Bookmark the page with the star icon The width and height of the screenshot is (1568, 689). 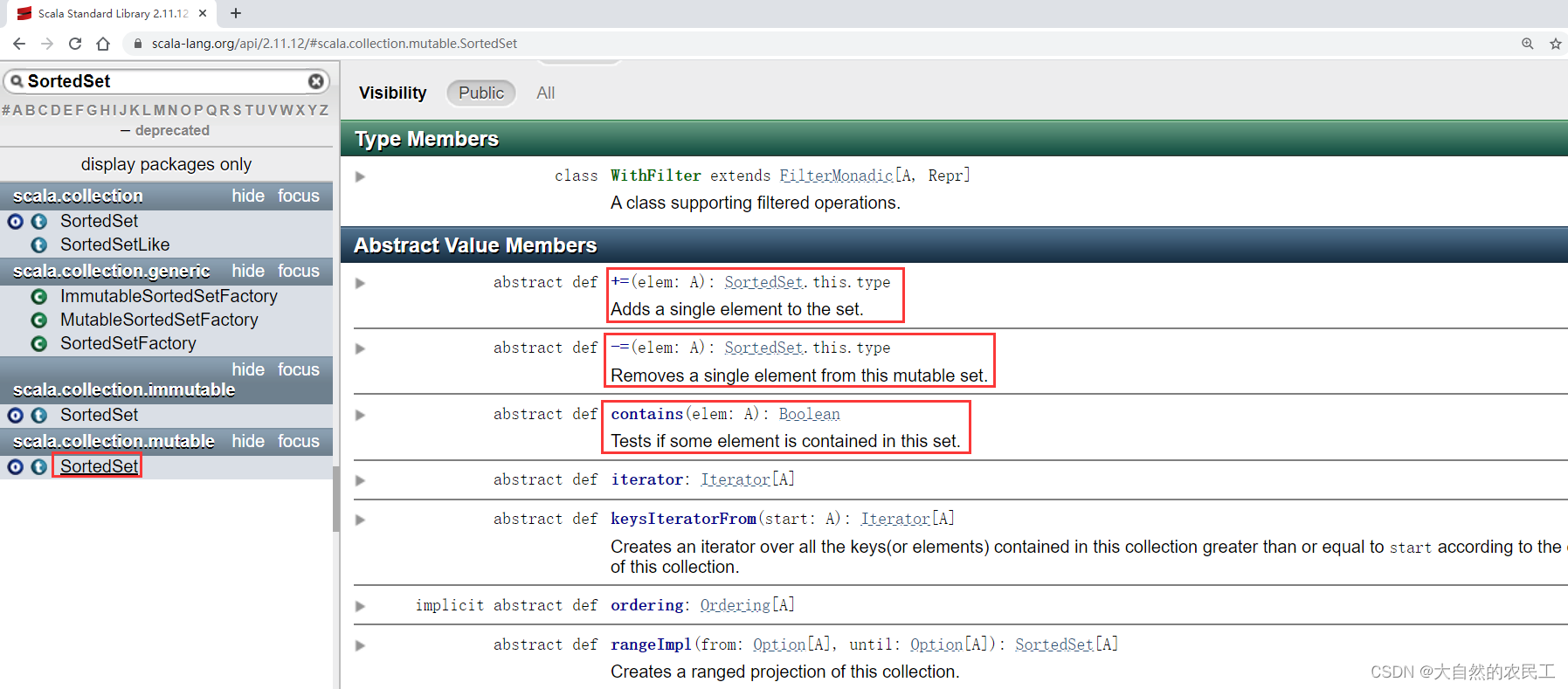coord(1556,44)
